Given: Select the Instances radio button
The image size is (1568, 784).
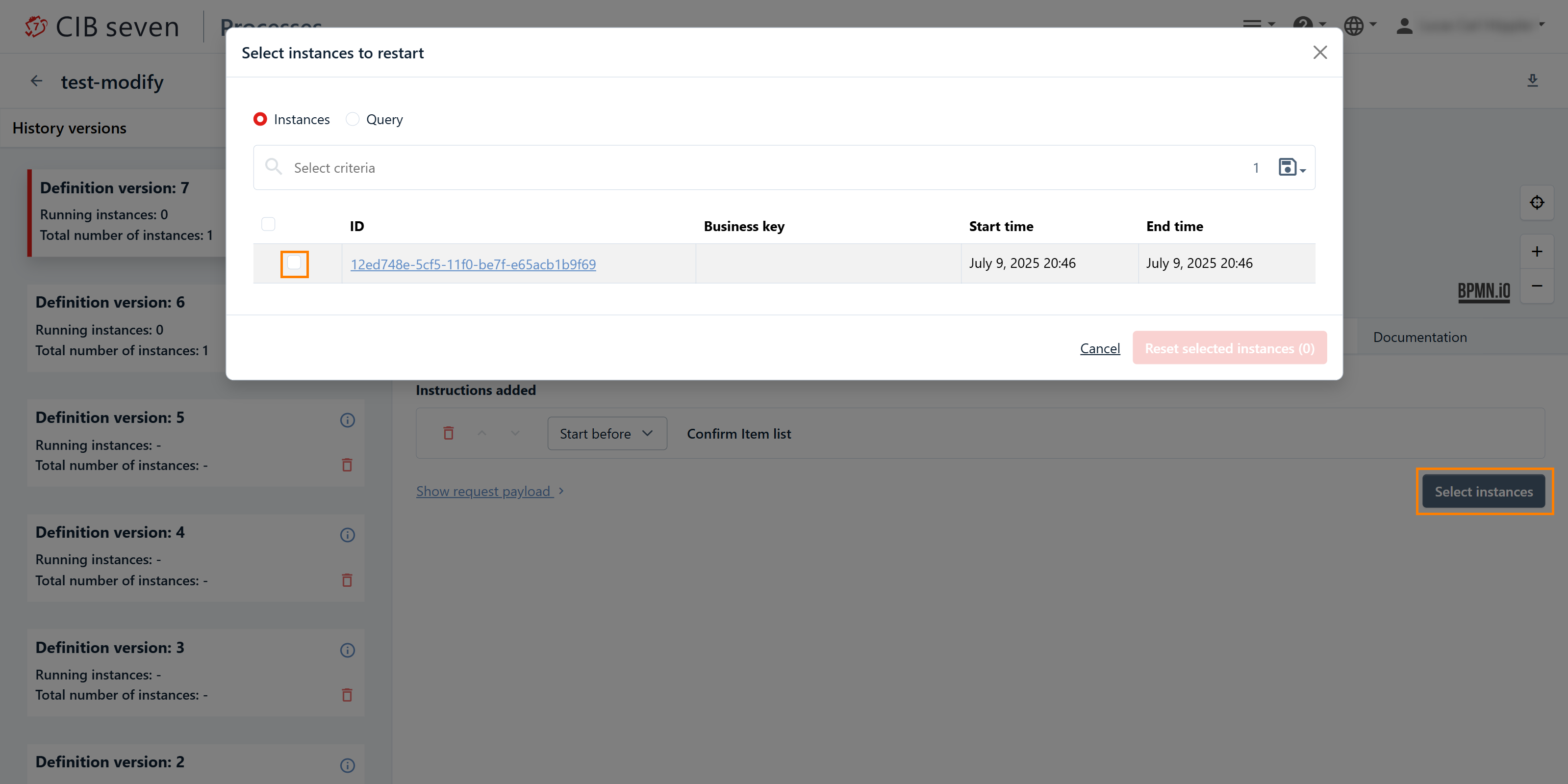Looking at the screenshot, I should [260, 119].
